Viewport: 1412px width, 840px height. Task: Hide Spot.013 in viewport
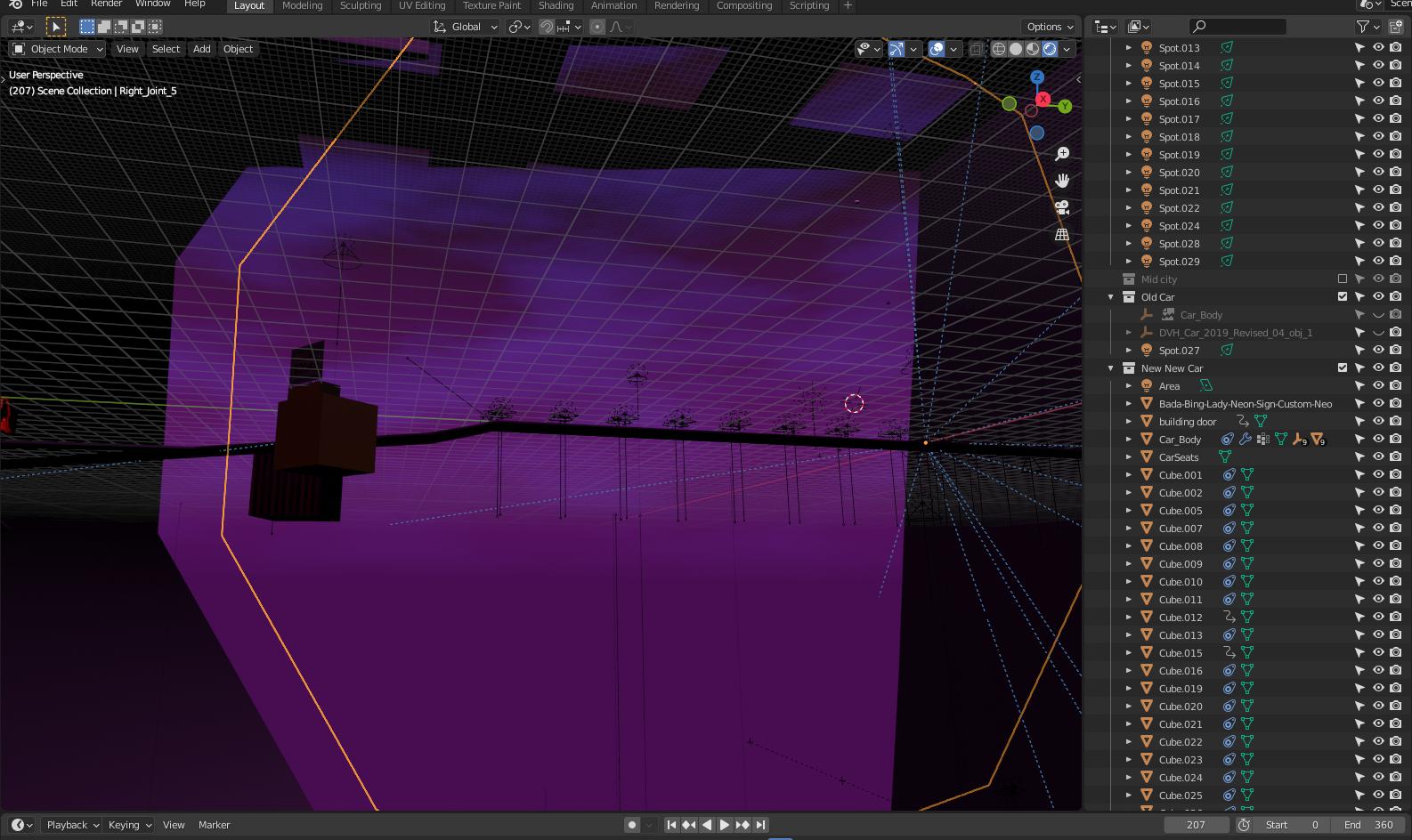[x=1377, y=47]
